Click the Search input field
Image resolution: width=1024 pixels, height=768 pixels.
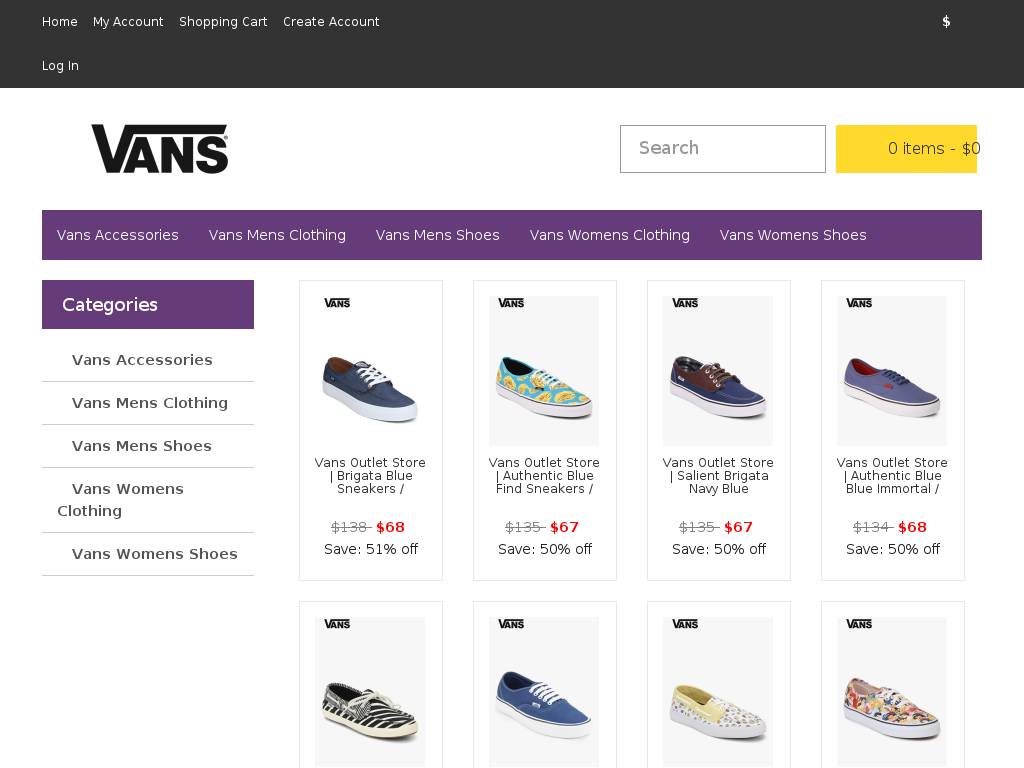(722, 149)
